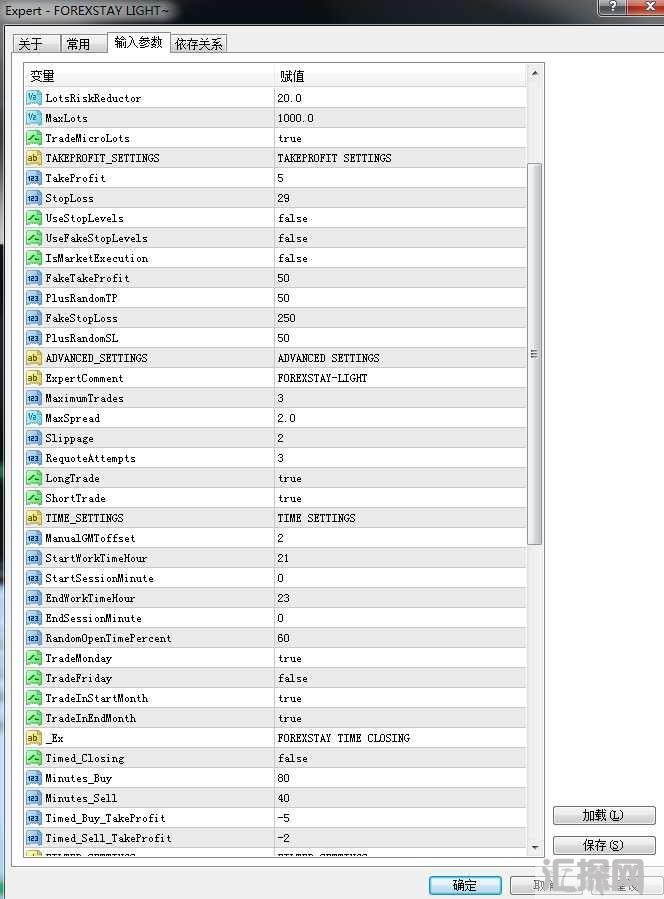Click the scrollbar up arrow
This screenshot has width=664, height=899.
(535, 73)
